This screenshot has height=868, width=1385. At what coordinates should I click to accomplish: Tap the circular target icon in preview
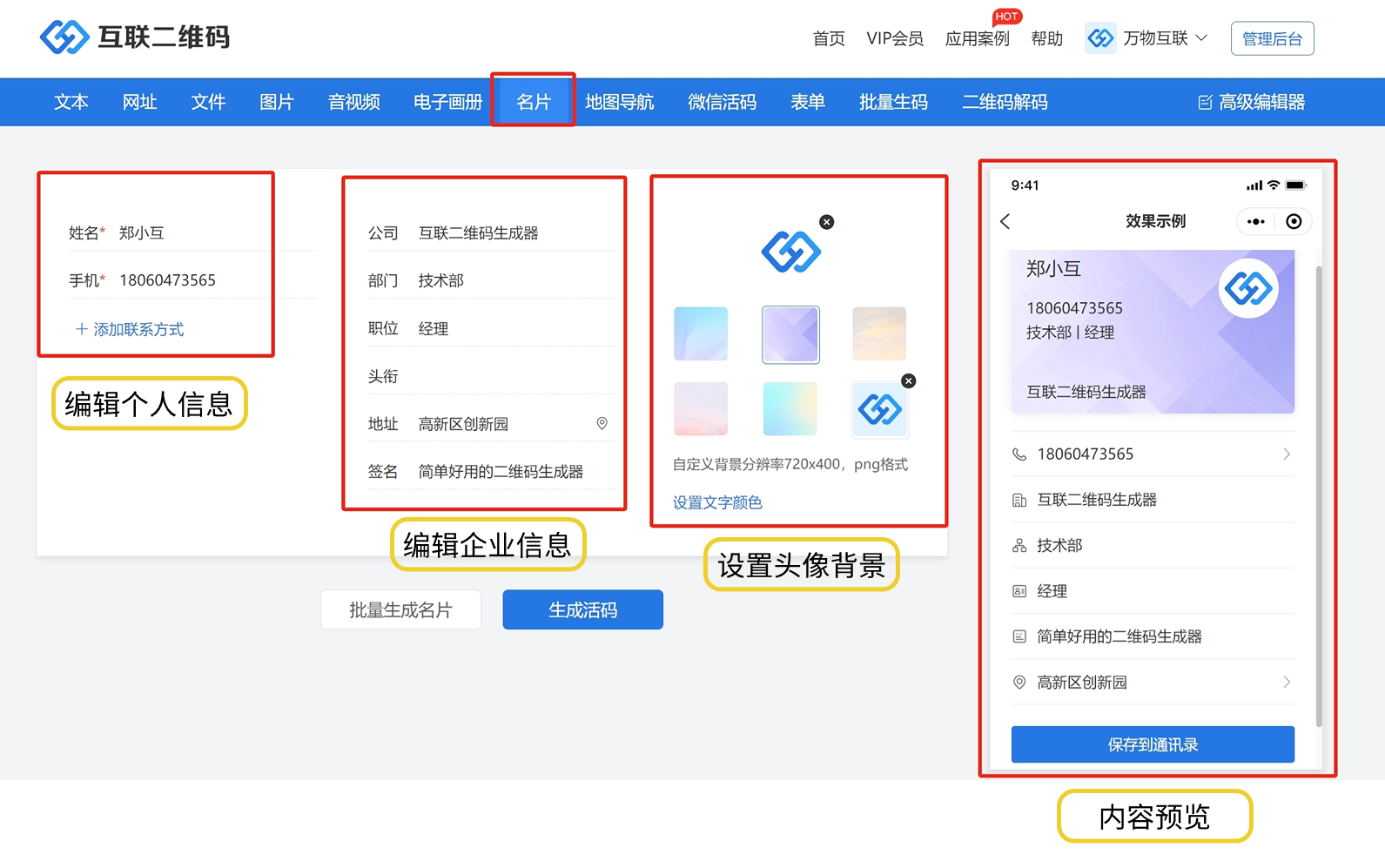pos(1294,221)
